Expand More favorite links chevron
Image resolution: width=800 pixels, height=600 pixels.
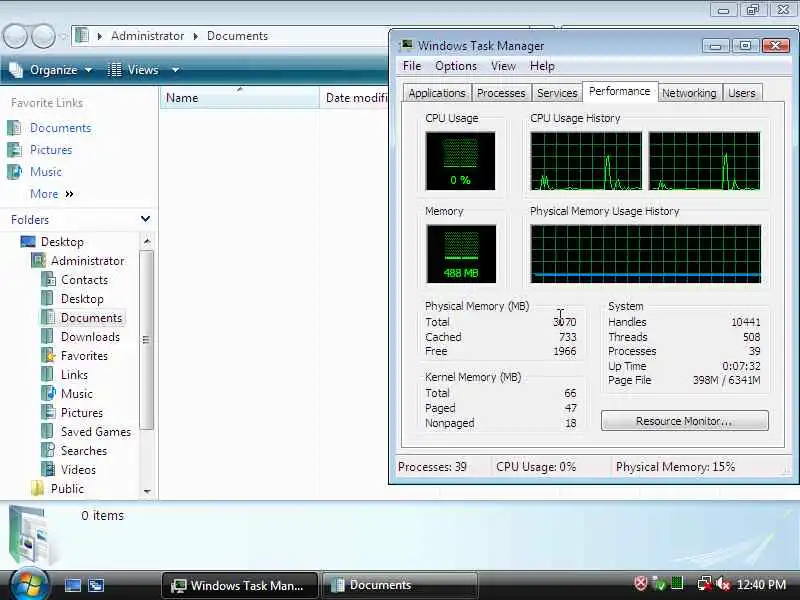pos(69,194)
